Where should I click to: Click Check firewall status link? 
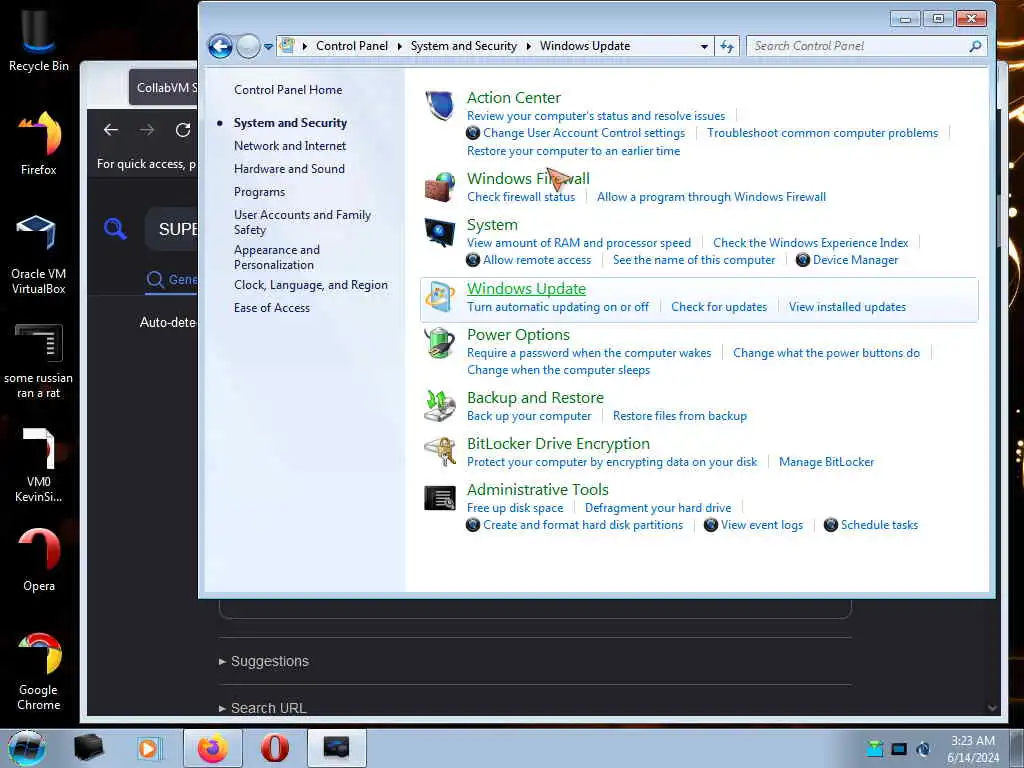521,197
